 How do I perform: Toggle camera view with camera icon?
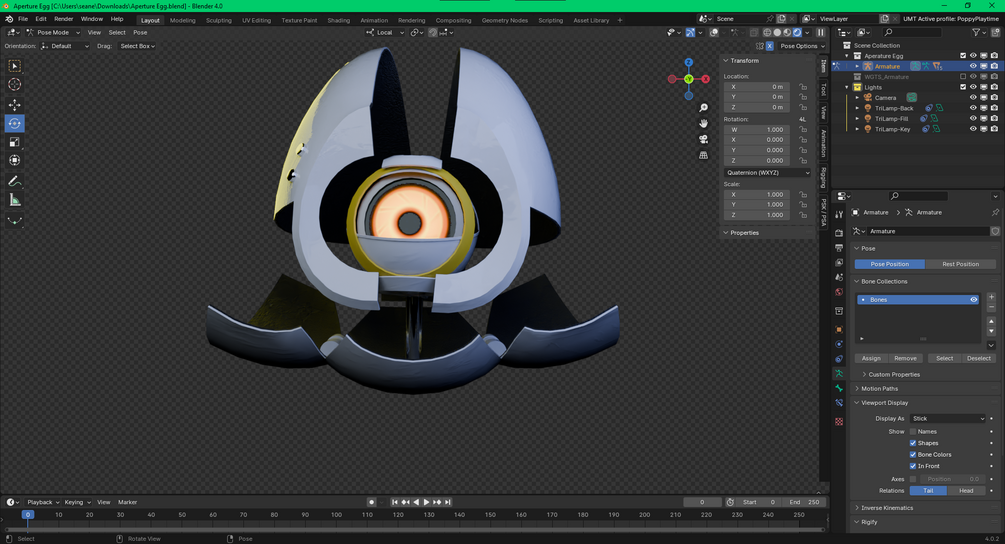703,139
